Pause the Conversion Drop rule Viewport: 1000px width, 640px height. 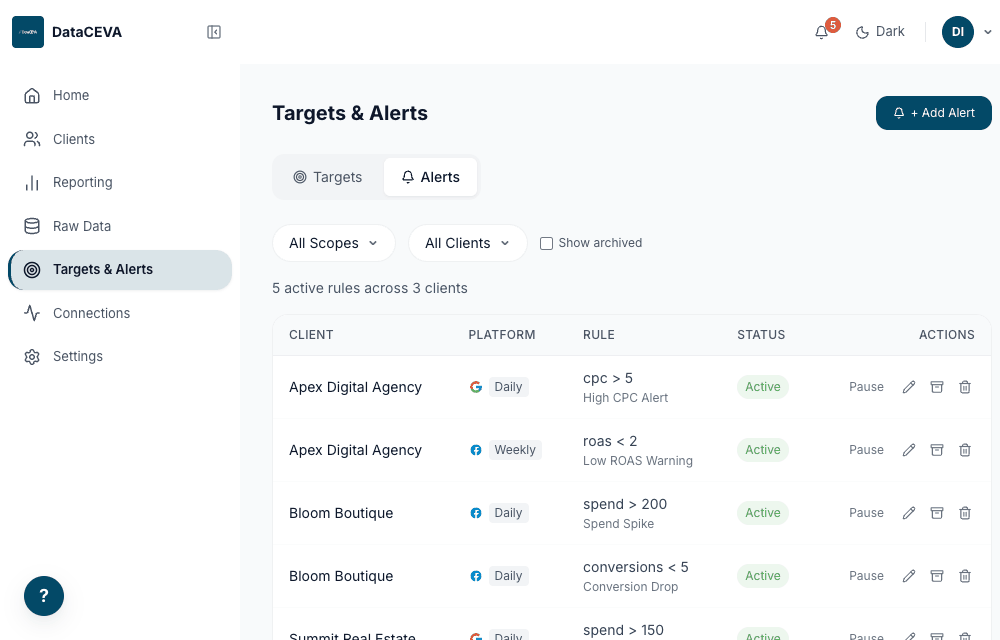tap(866, 576)
